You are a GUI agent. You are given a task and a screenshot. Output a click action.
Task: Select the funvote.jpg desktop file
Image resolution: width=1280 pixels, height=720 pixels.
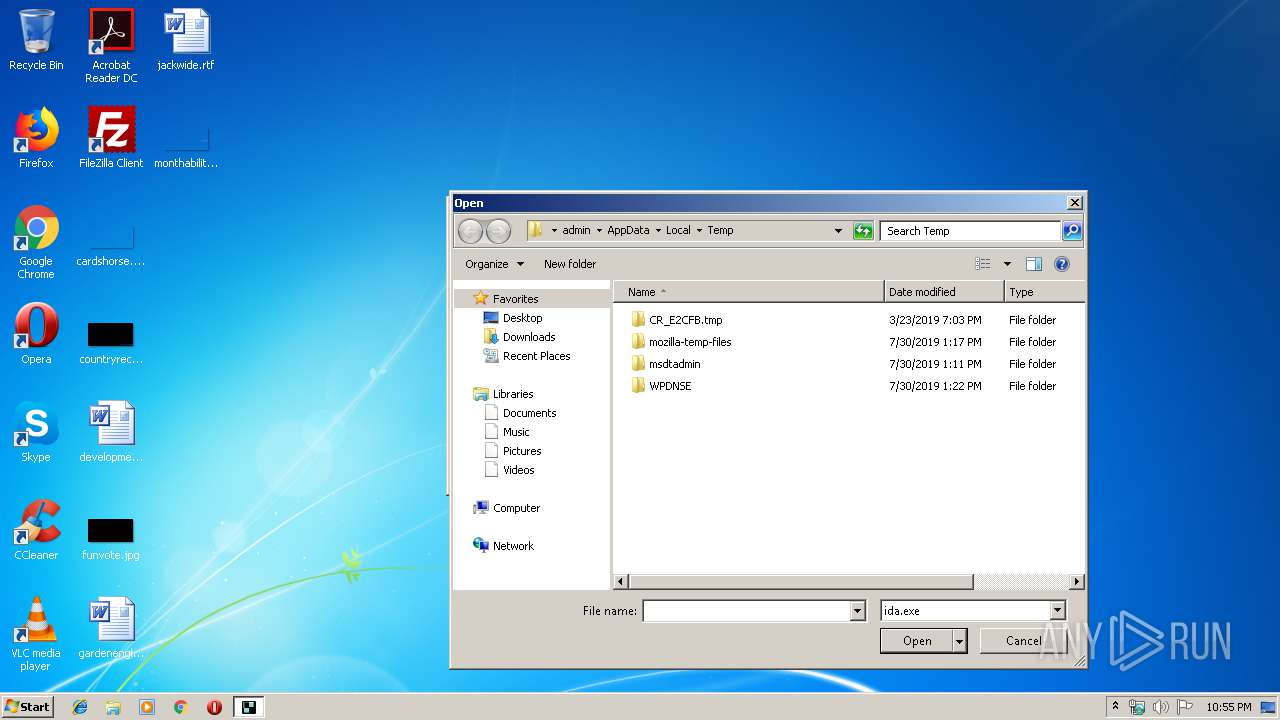(111, 538)
